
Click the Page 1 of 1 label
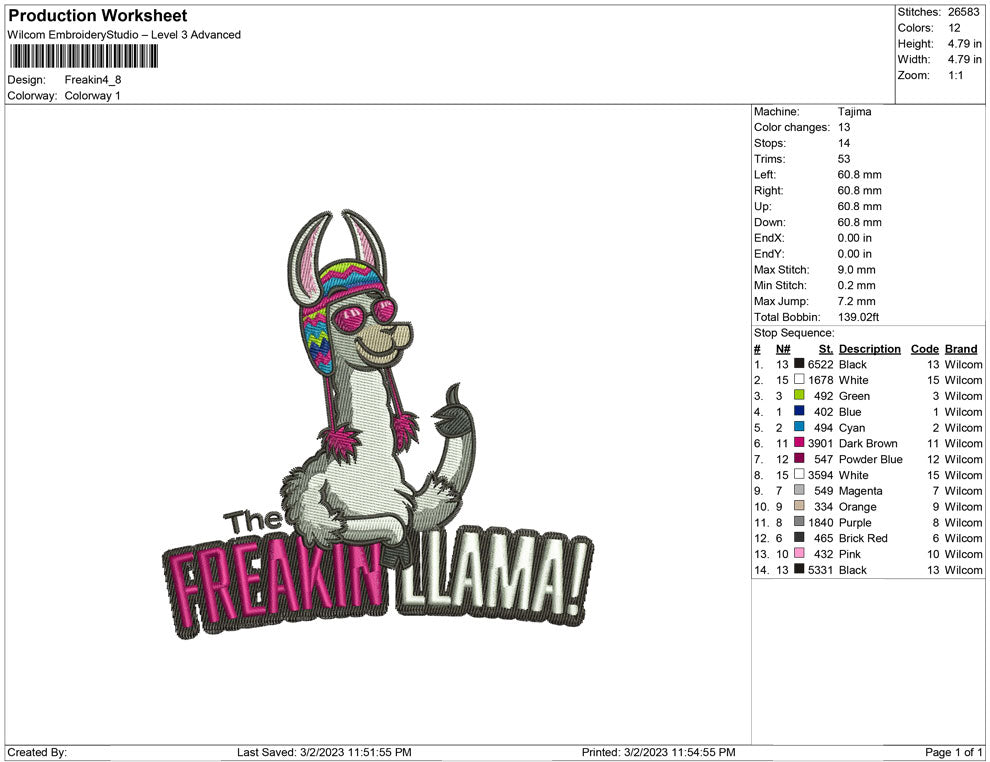[x=953, y=752]
